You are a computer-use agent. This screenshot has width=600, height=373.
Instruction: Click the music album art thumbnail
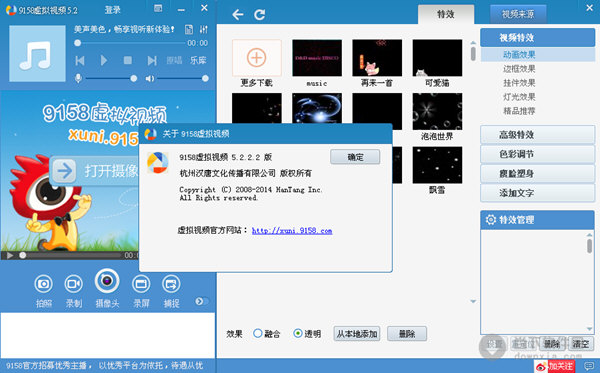[x=37, y=53]
